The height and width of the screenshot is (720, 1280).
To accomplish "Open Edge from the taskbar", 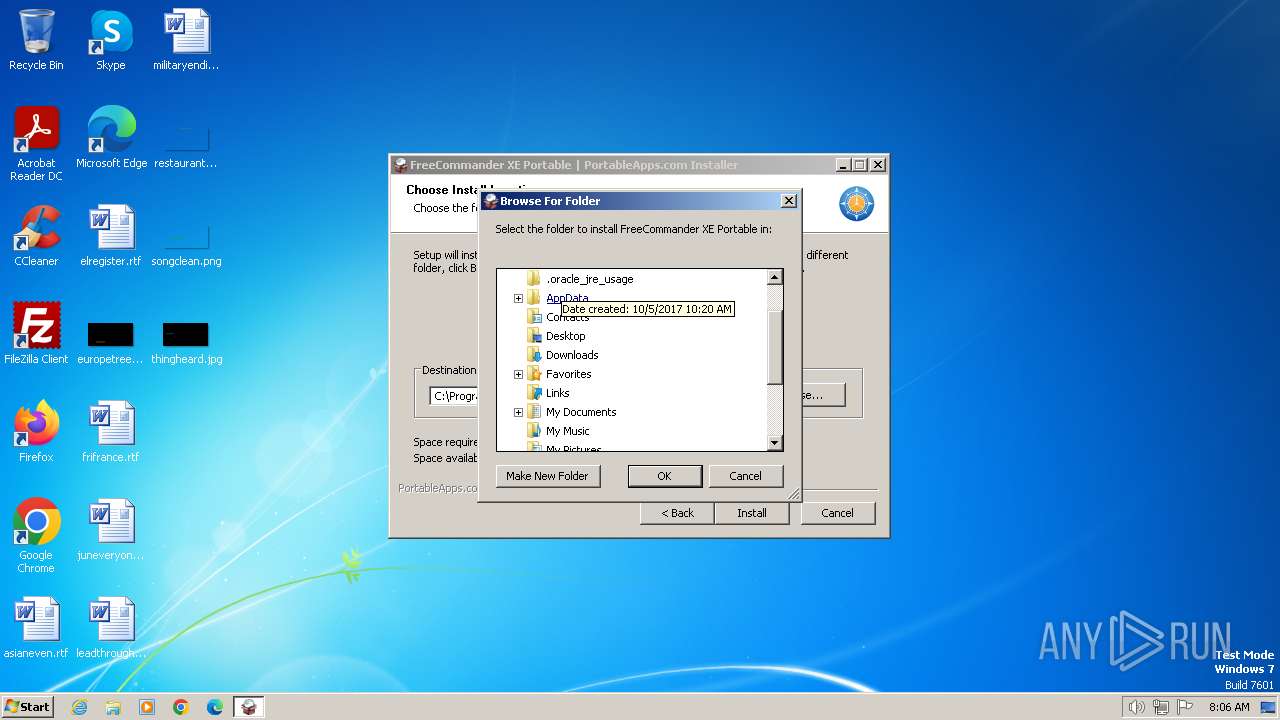I will (215, 707).
